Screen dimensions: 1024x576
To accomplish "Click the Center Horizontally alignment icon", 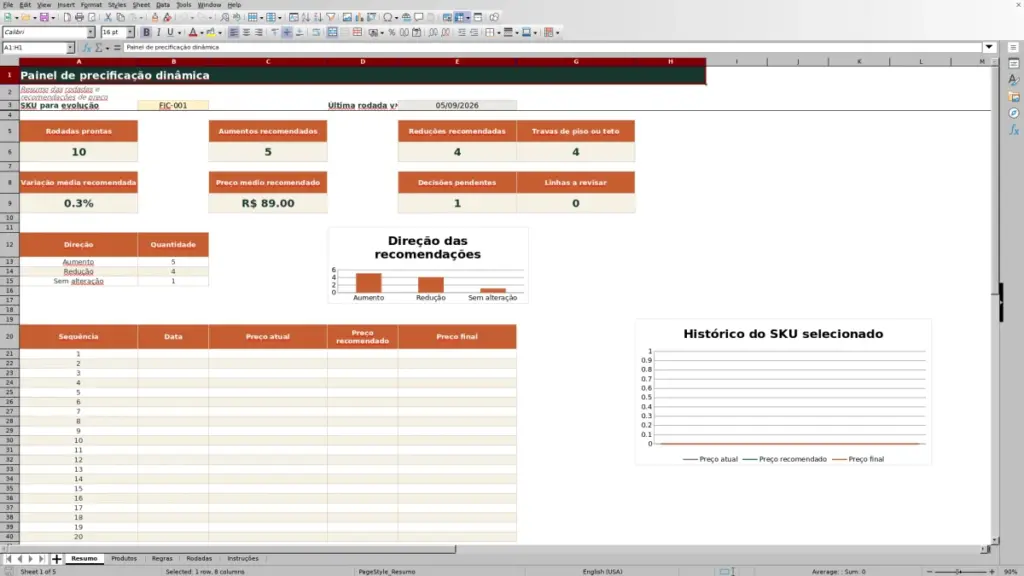I will click(x=246, y=32).
